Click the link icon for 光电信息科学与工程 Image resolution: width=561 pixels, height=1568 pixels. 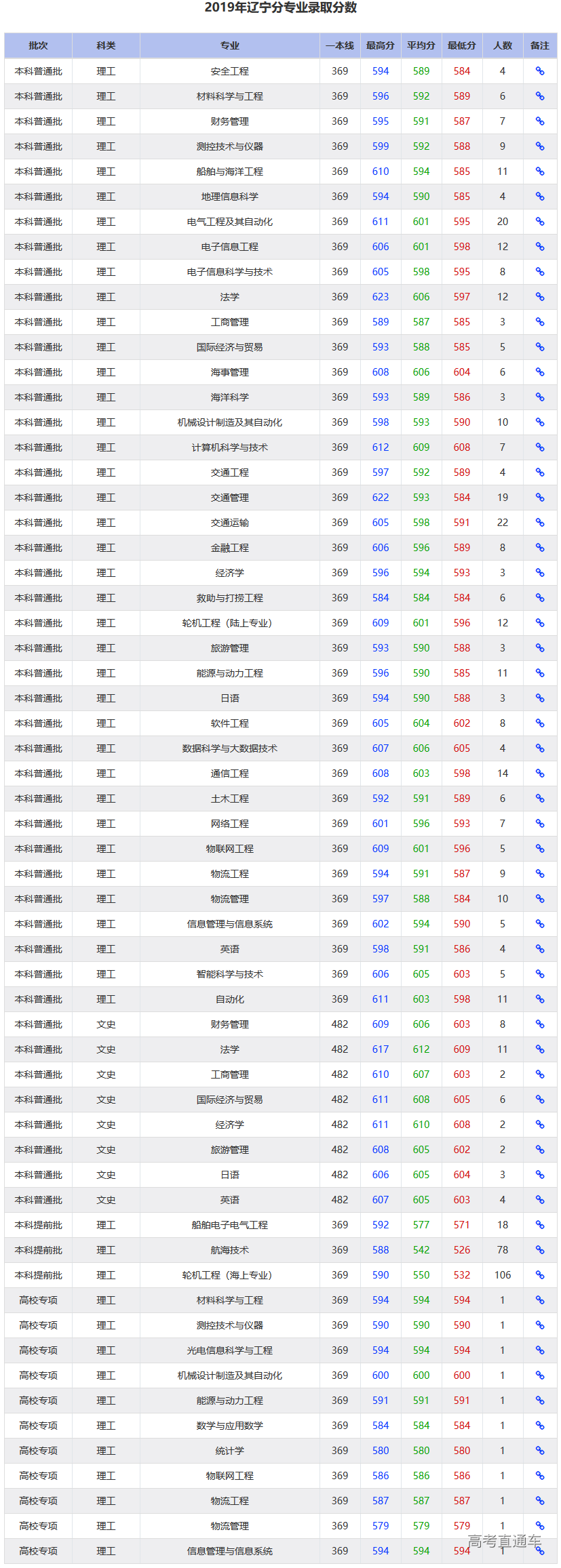coord(539,1350)
